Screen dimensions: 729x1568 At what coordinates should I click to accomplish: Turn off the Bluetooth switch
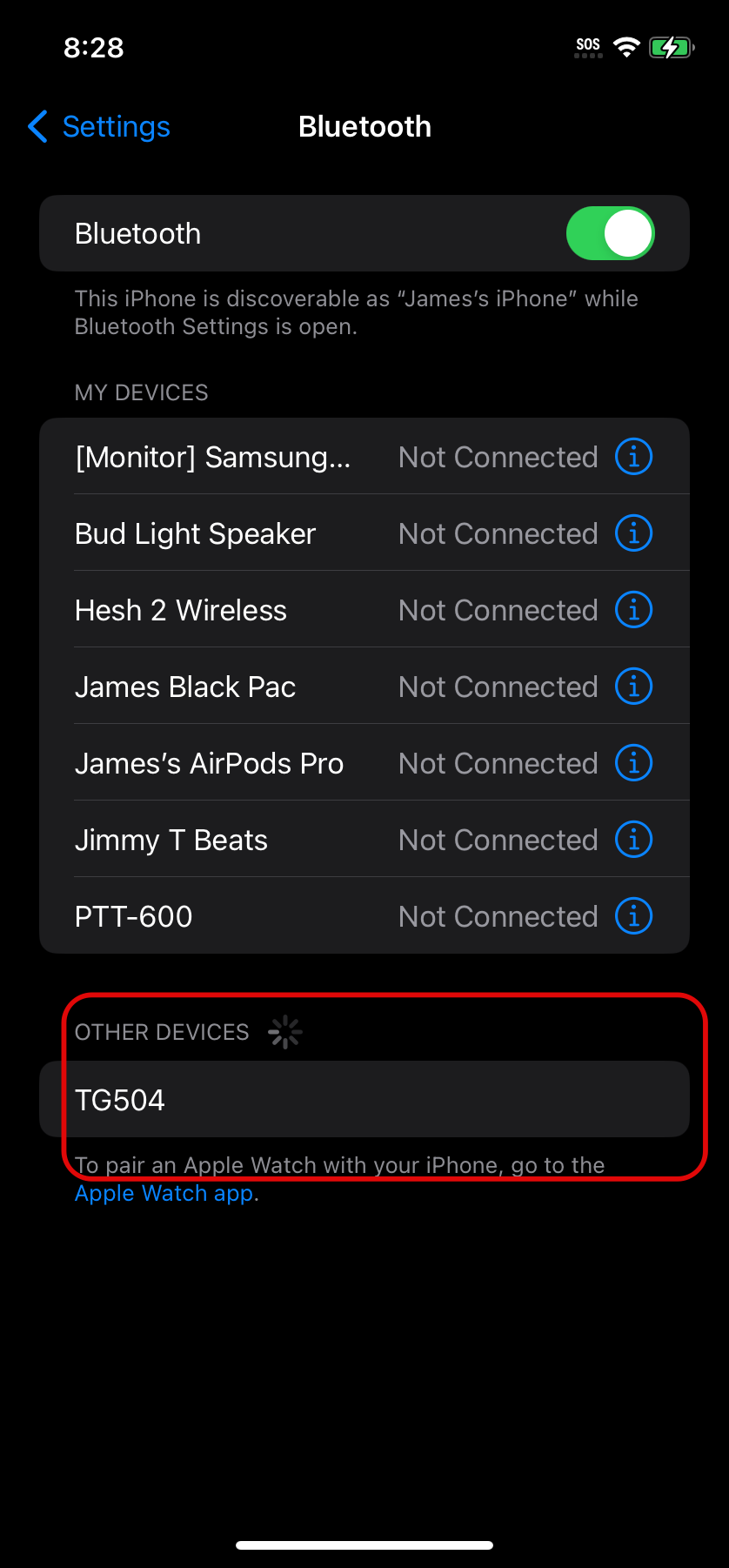(610, 233)
